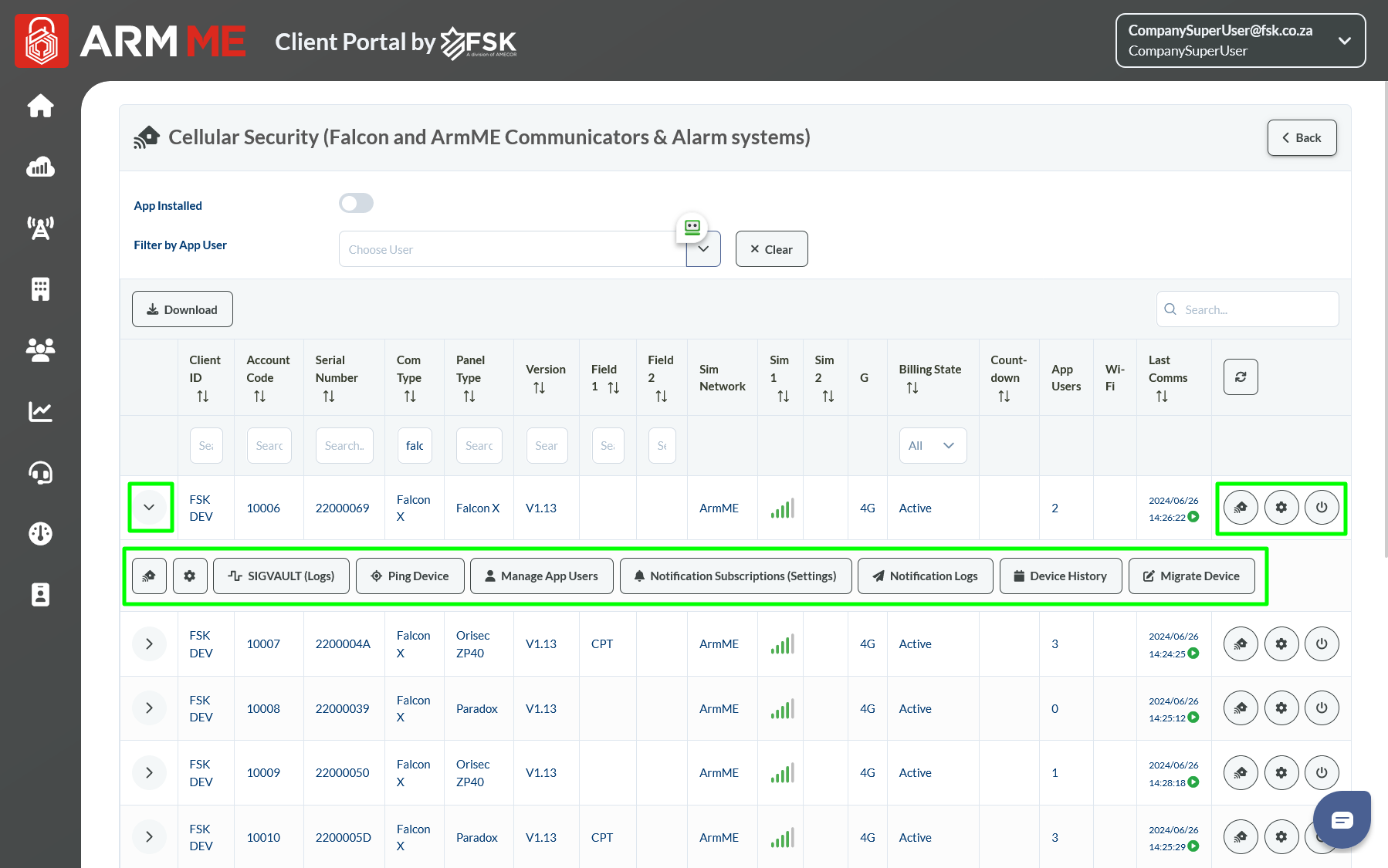This screenshot has height=868, width=1388.
Task: Open the headset support sidebar icon
Action: 40,472
